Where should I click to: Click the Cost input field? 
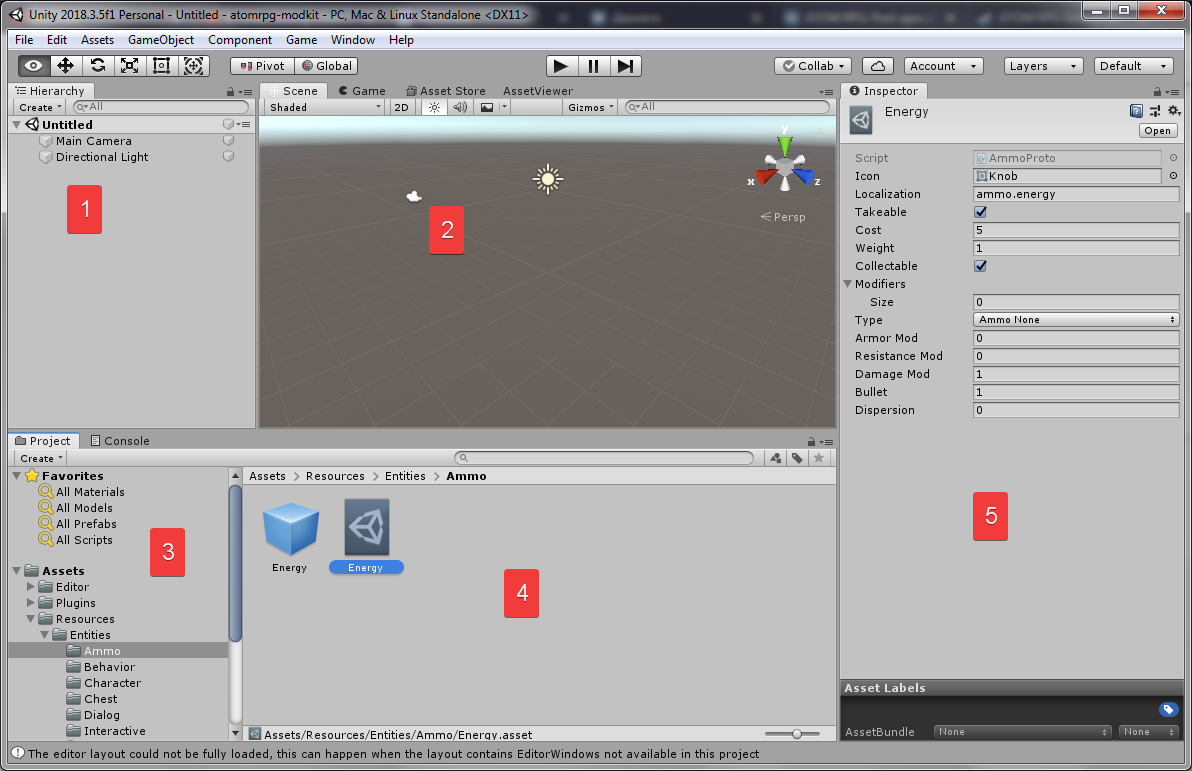[1075, 230]
